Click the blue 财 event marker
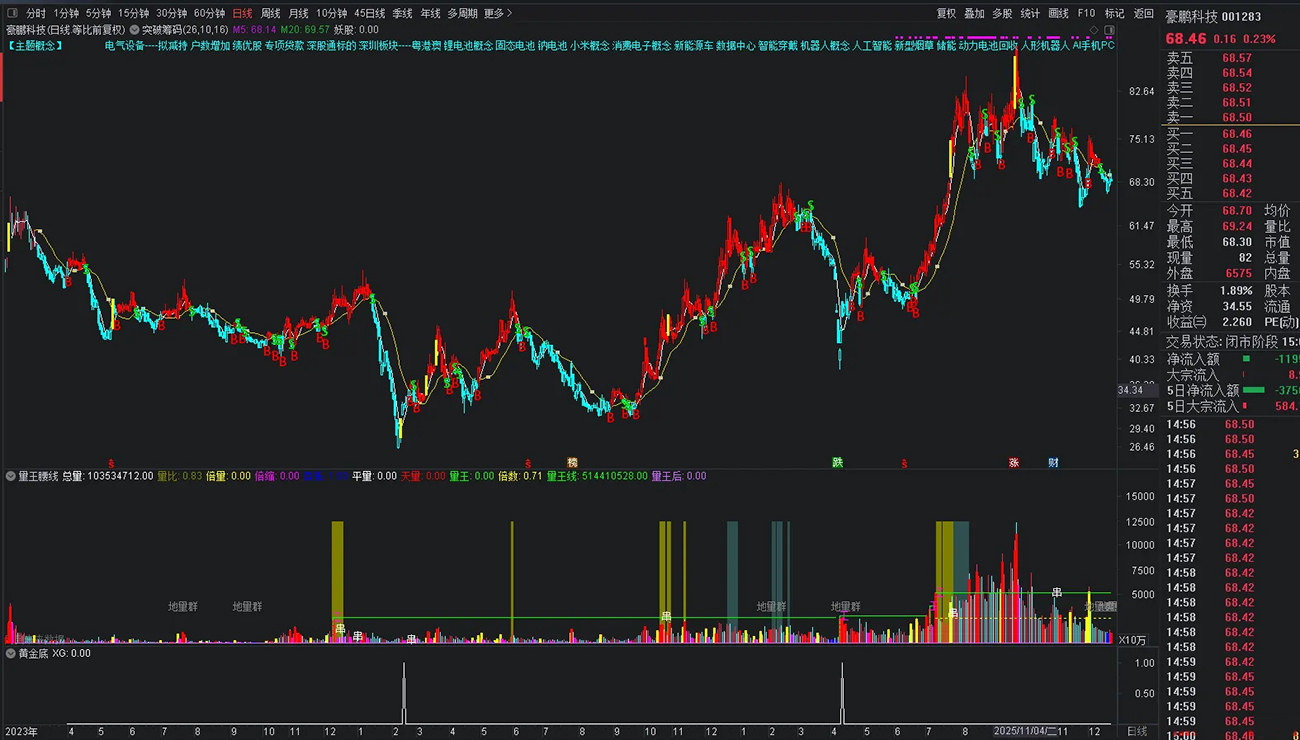The image size is (1300, 740). 1053,463
